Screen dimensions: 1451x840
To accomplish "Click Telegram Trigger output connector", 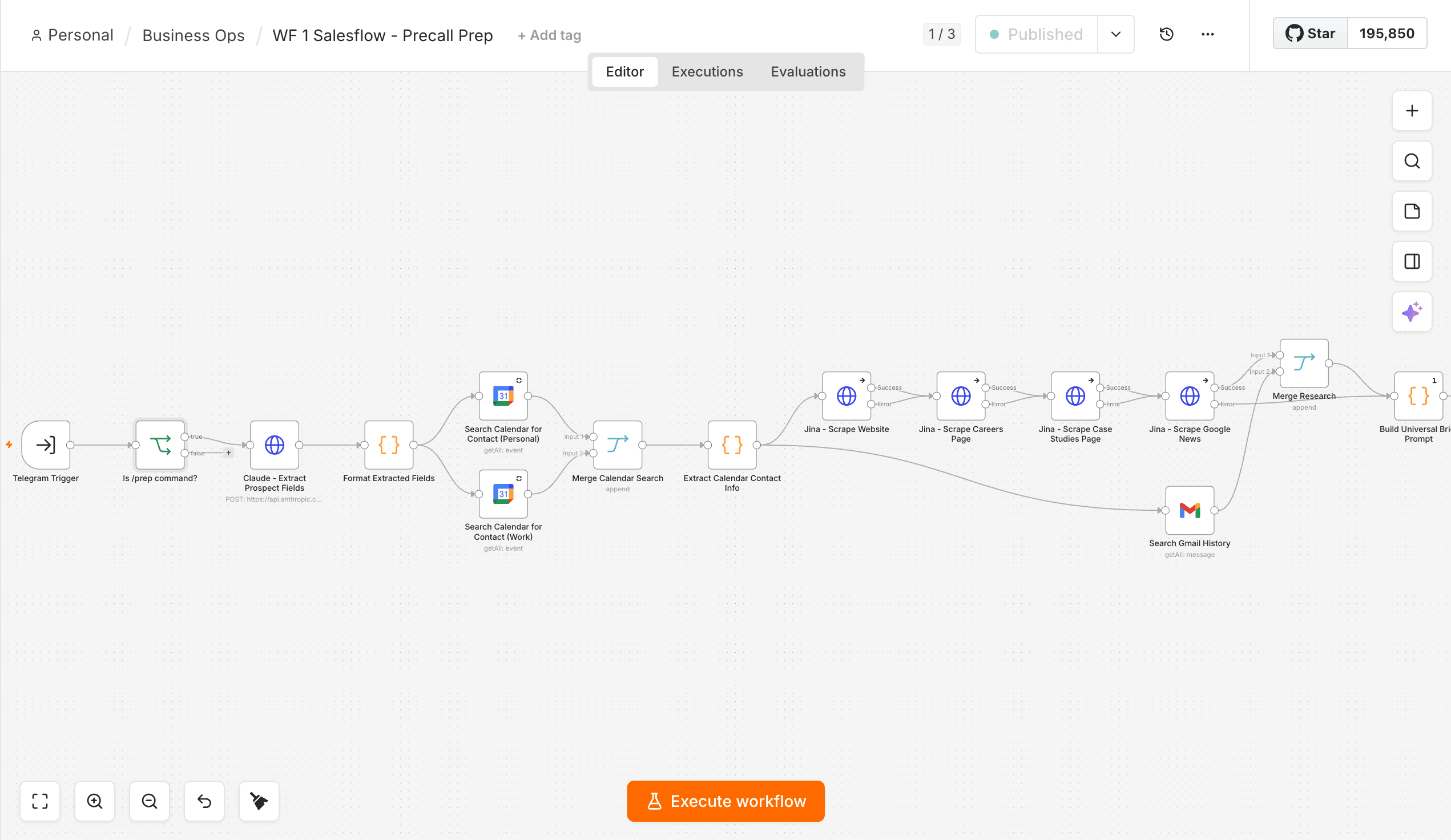I will [70, 445].
